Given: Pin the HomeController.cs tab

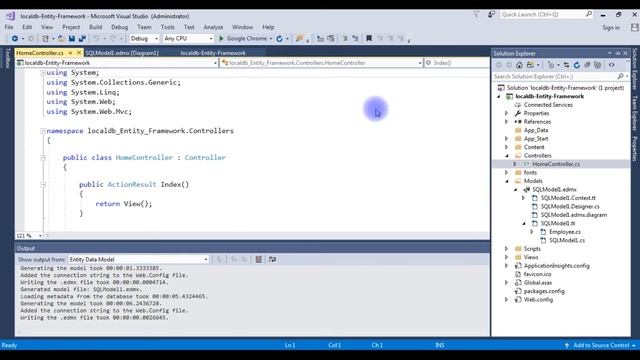Looking at the screenshot, I should click(70, 53).
